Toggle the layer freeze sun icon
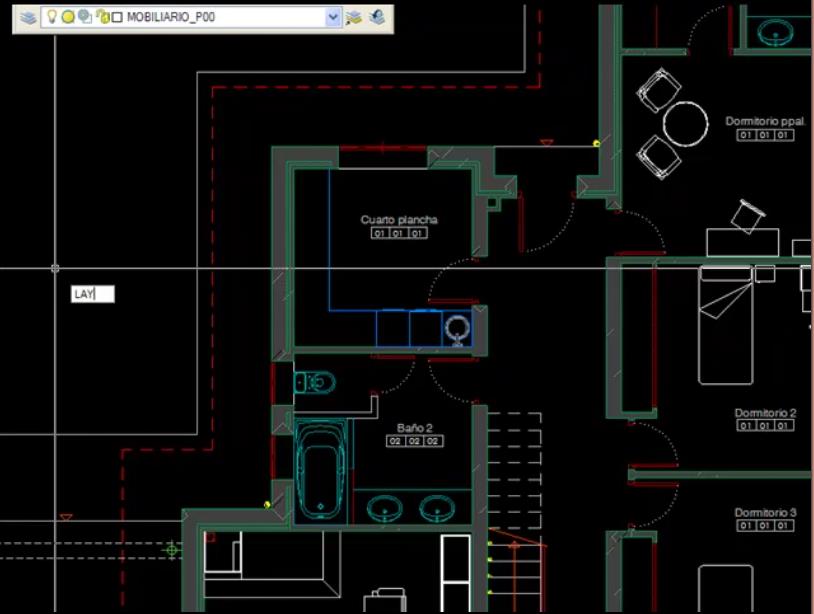Viewport: 814px width, 614px height. coord(67,17)
